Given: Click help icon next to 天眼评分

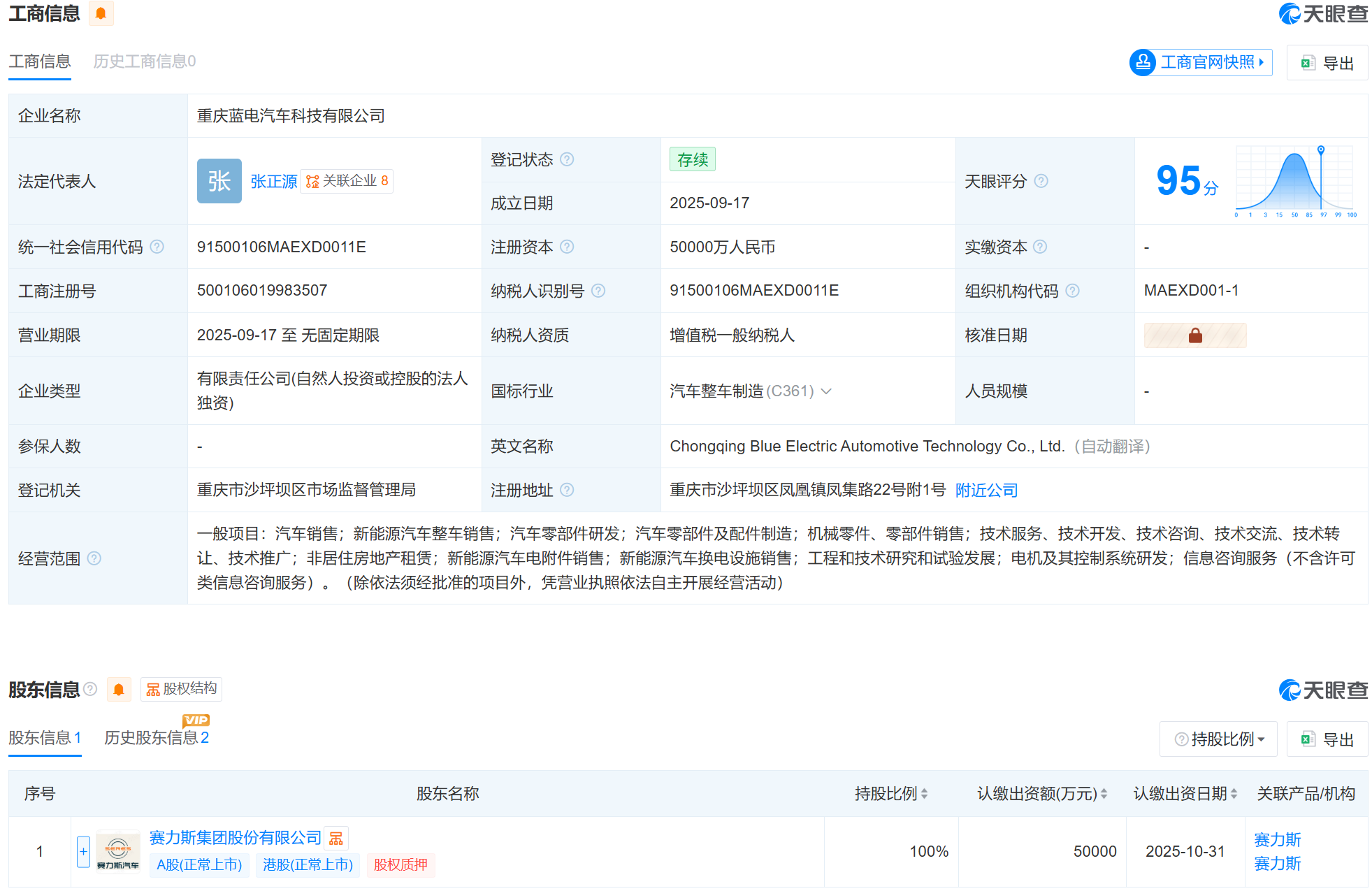Looking at the screenshot, I should 1041,181.
